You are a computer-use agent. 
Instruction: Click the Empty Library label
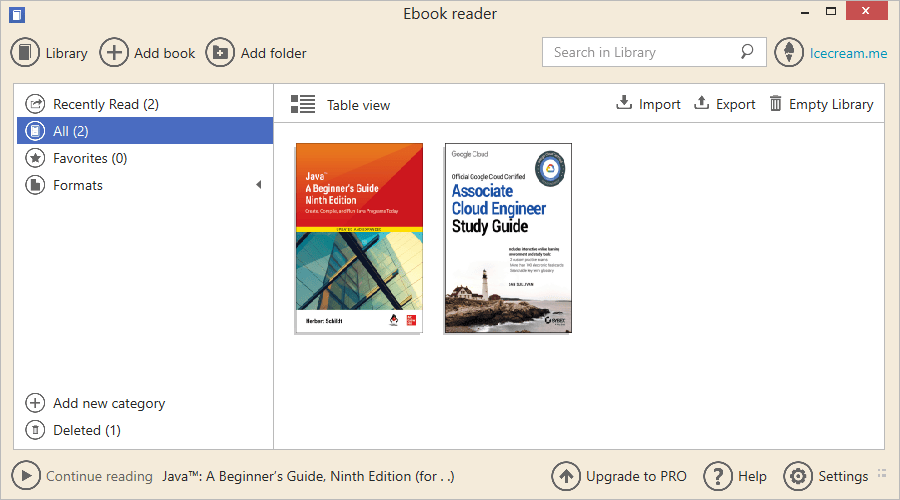click(831, 104)
